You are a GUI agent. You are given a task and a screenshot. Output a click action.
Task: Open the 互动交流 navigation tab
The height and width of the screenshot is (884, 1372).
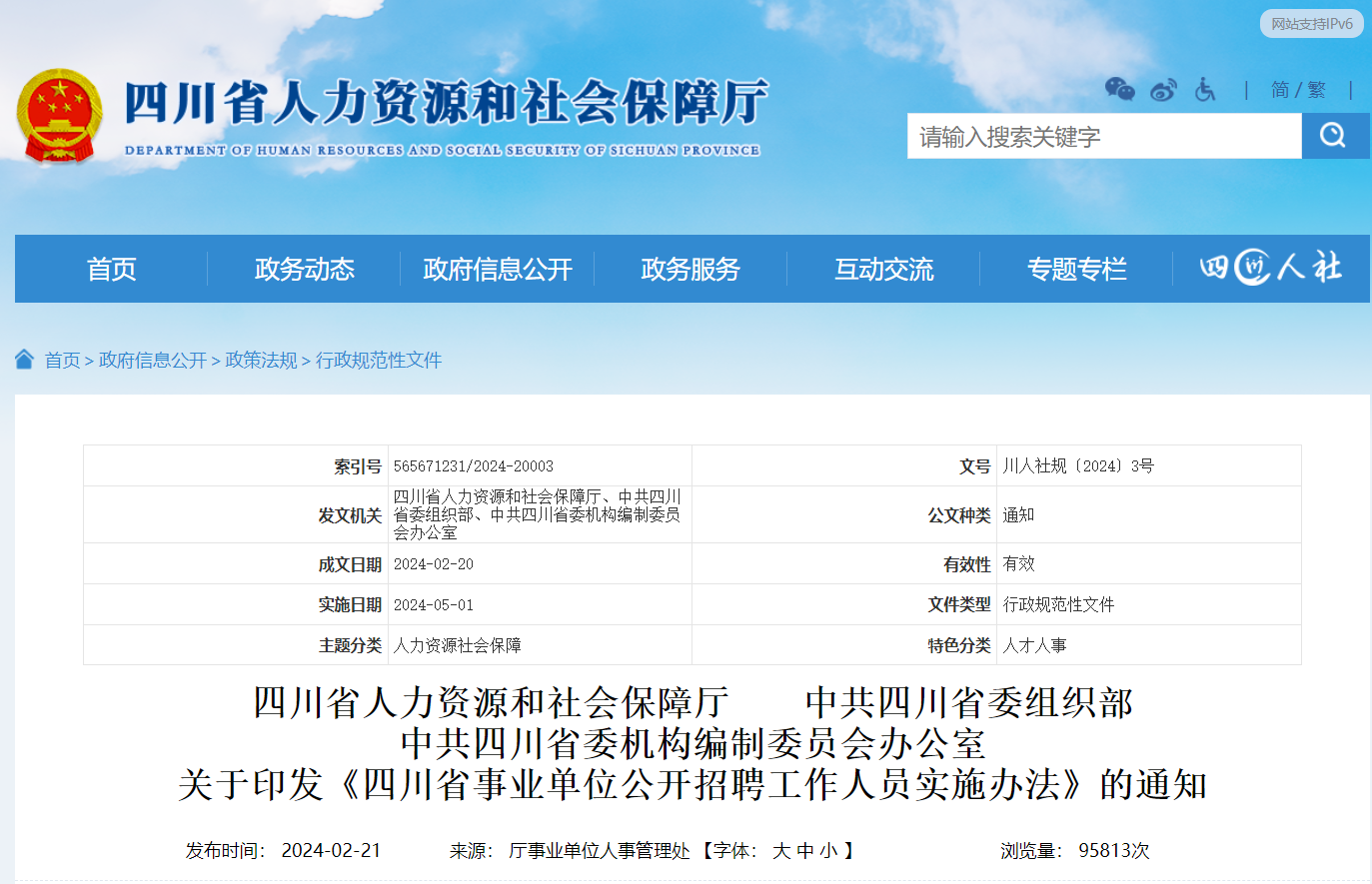(x=884, y=269)
